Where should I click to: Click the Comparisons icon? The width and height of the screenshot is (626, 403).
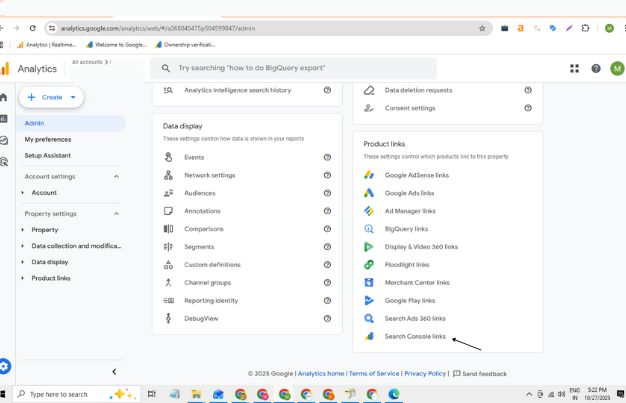(x=168, y=229)
